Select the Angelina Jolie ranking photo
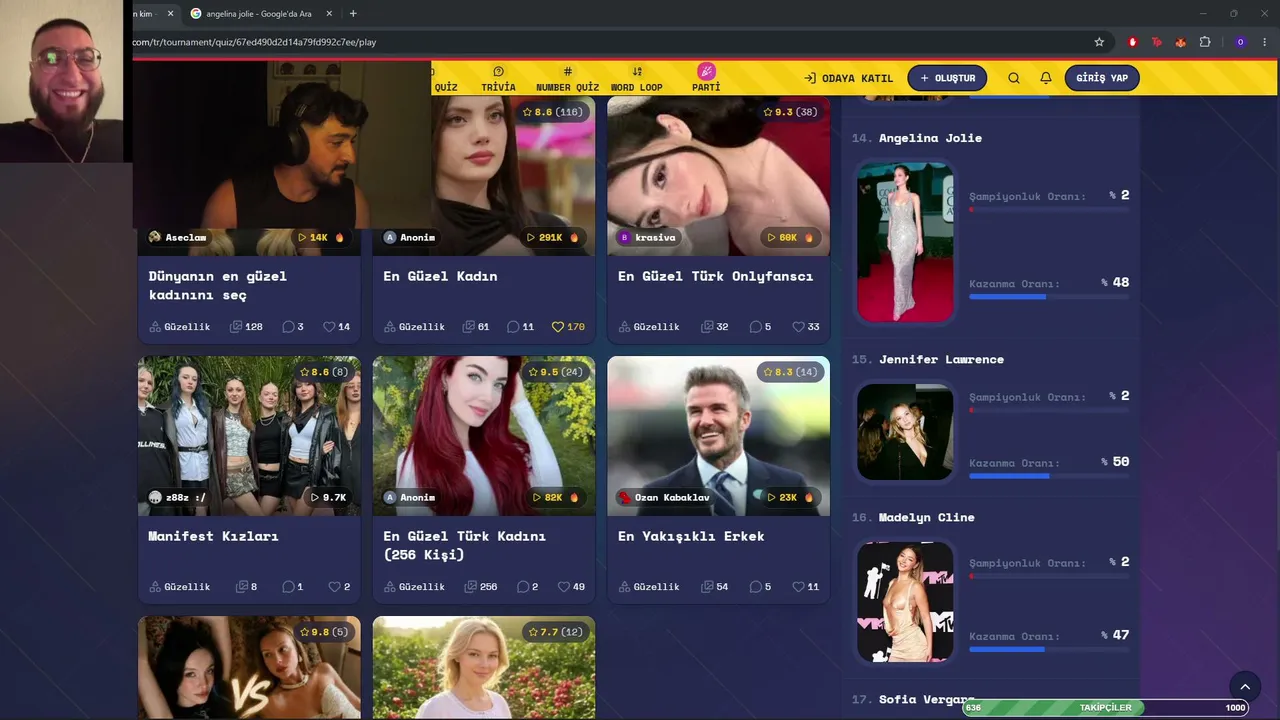 (x=905, y=242)
